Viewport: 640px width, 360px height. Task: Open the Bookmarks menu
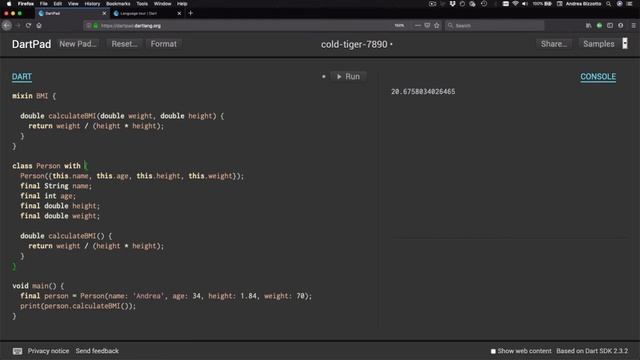pos(118,4)
